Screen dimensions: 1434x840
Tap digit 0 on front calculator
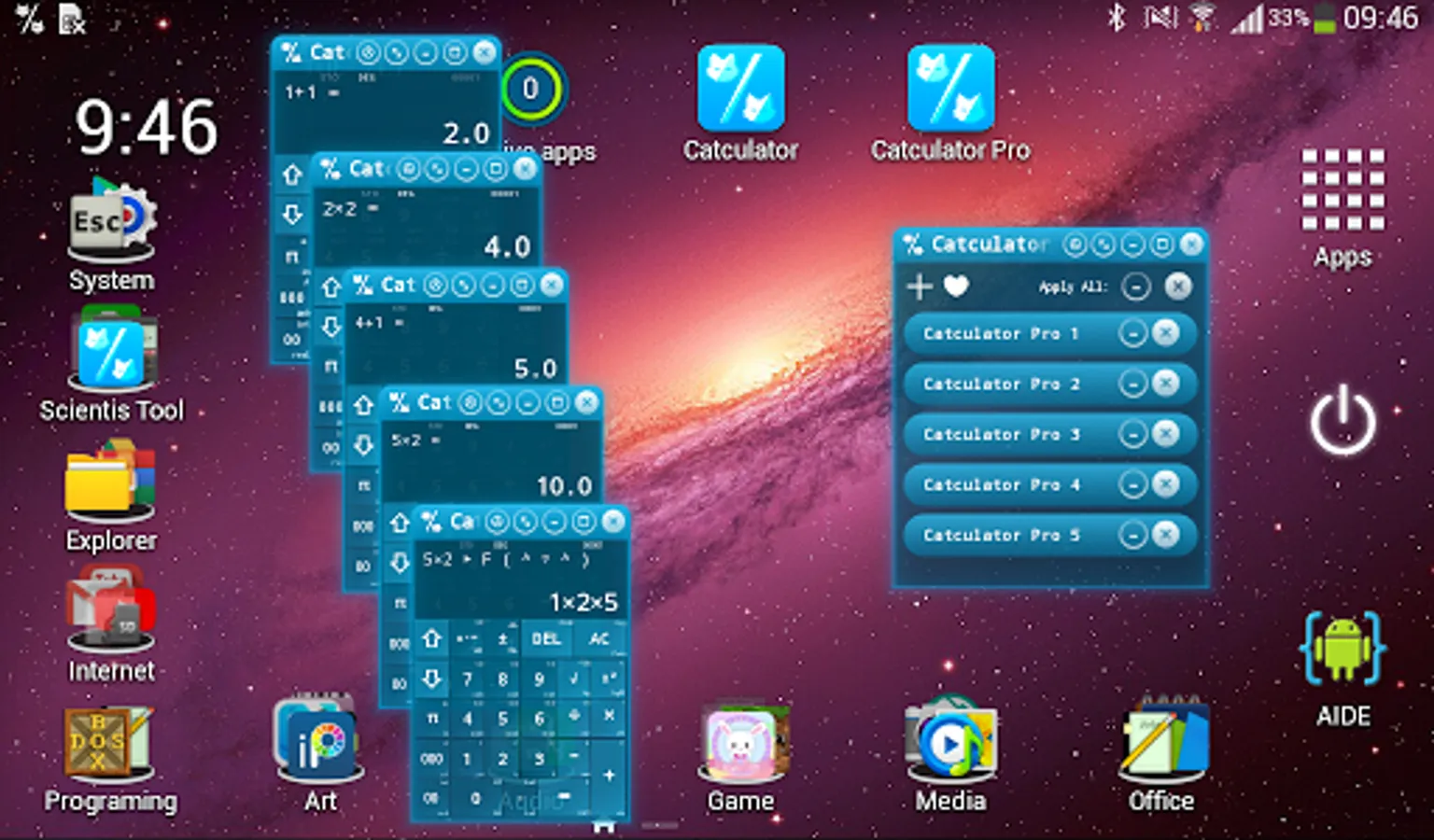click(475, 798)
